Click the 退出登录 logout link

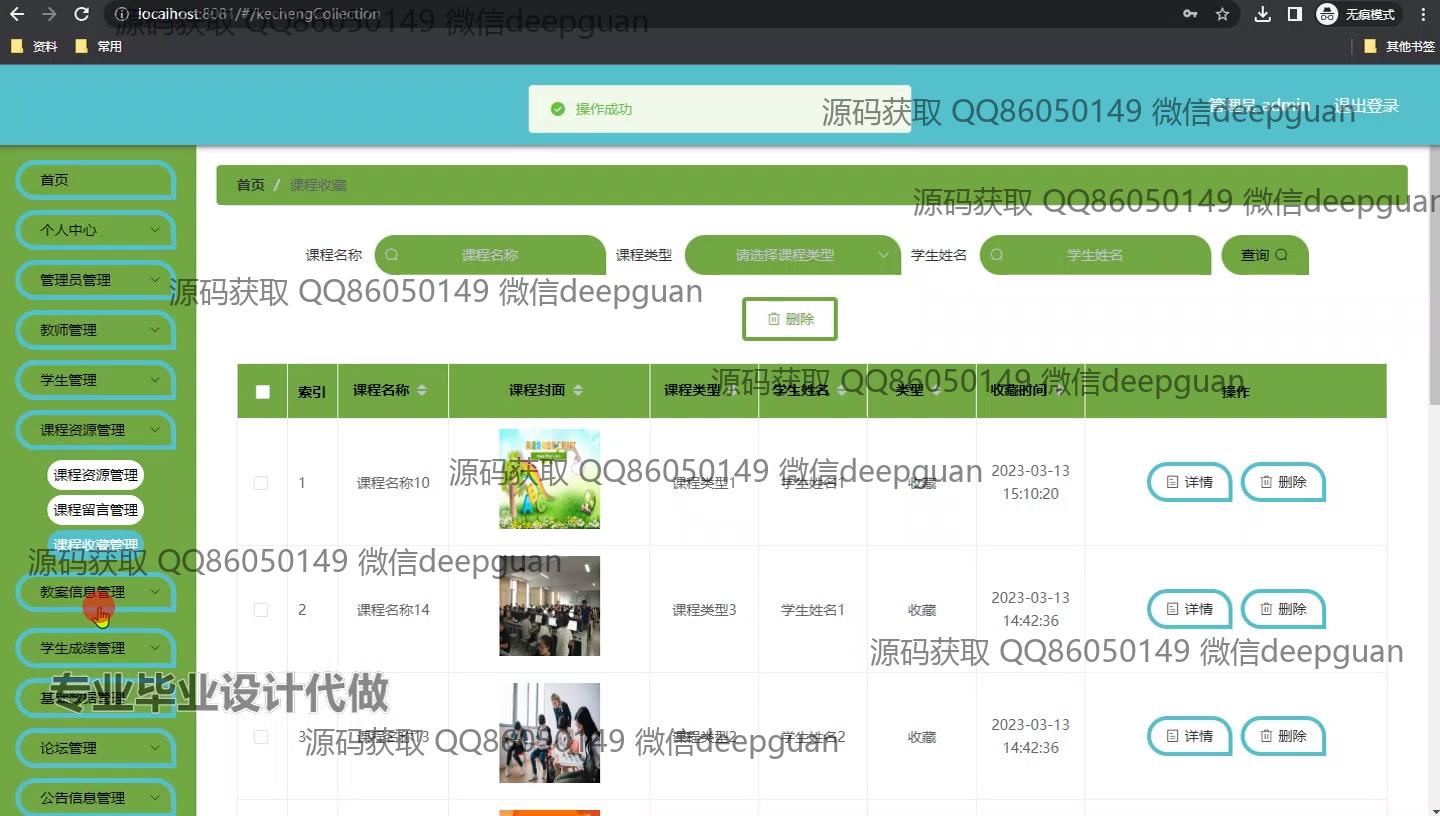click(x=1366, y=104)
